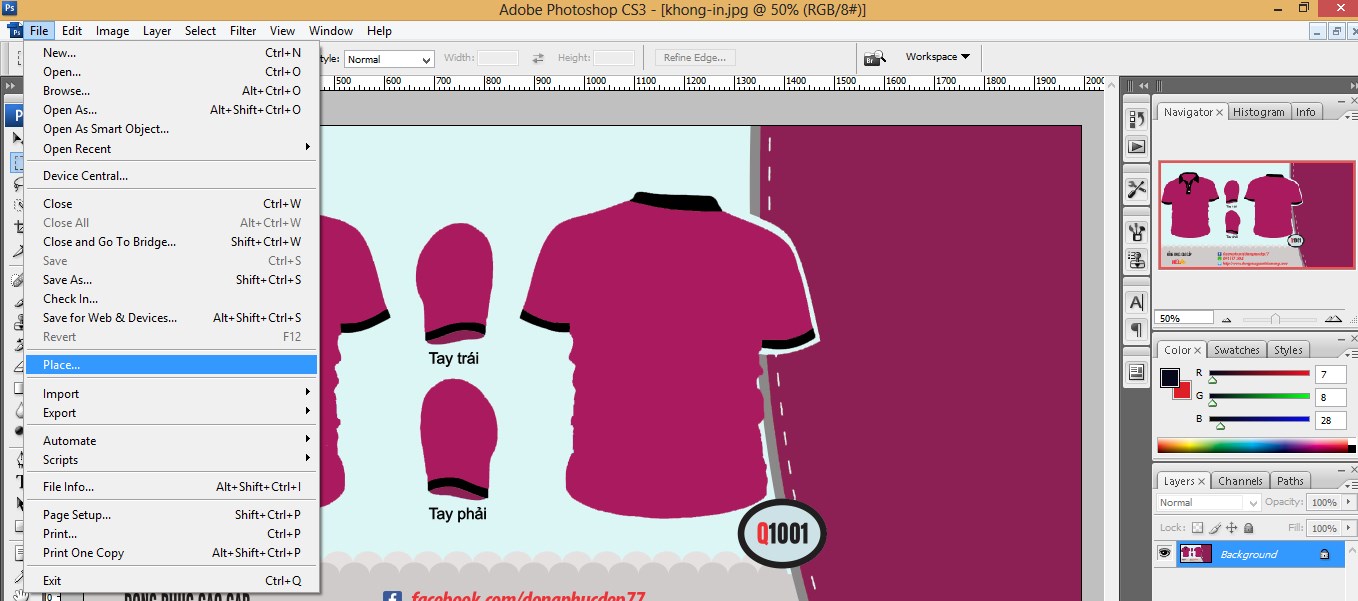Image resolution: width=1358 pixels, height=601 pixels.
Task: Select Save As... in the File menu
Action: coord(68,280)
